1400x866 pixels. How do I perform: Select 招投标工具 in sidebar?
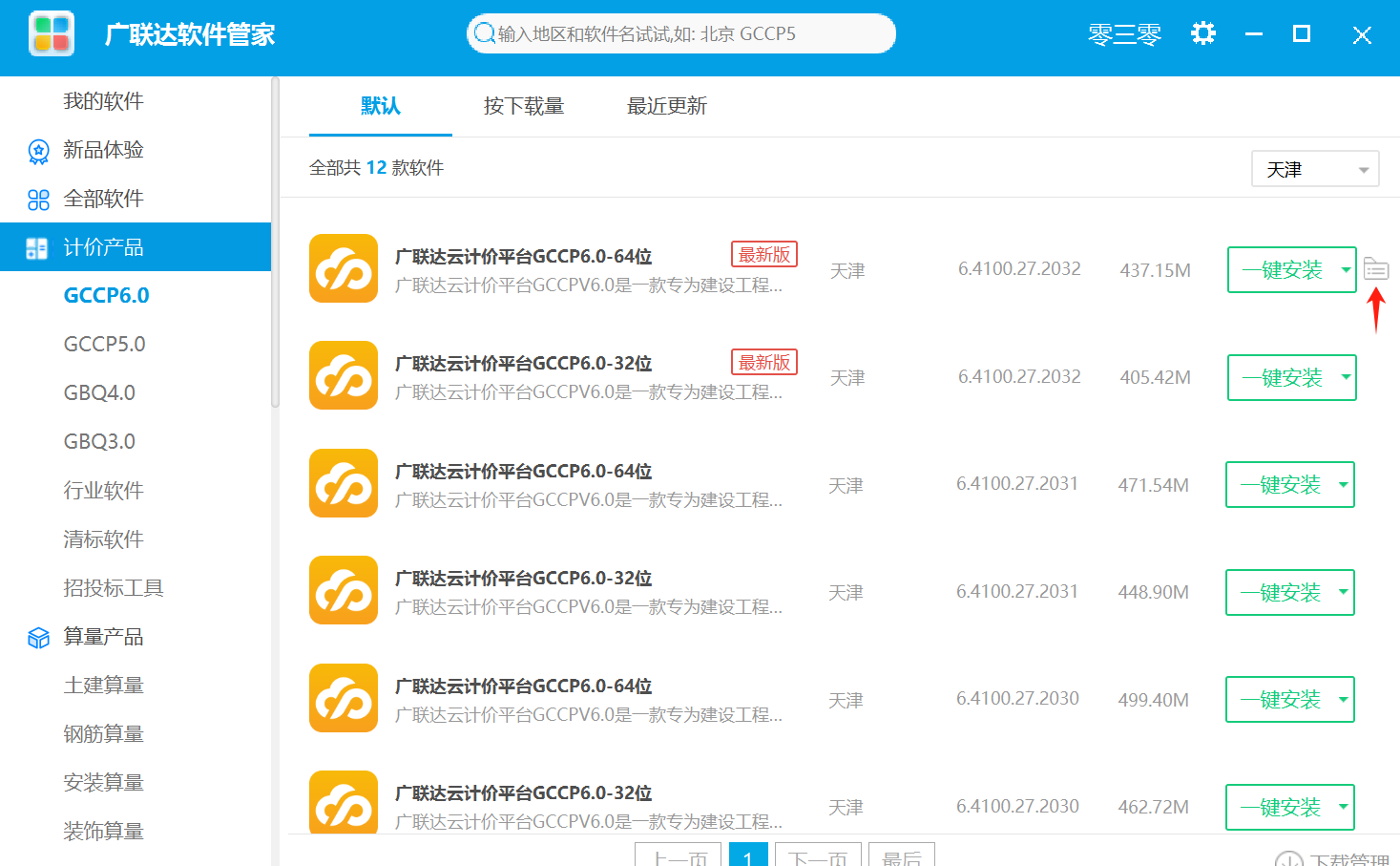114,588
